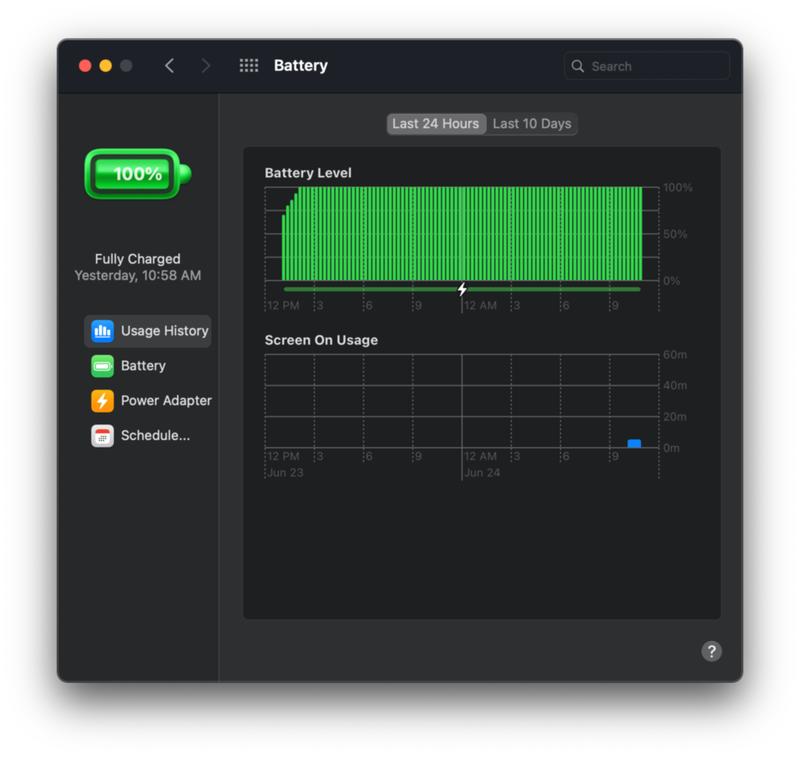Open the help panel with the question mark
Image resolution: width=800 pixels, height=758 pixels.
[711, 651]
